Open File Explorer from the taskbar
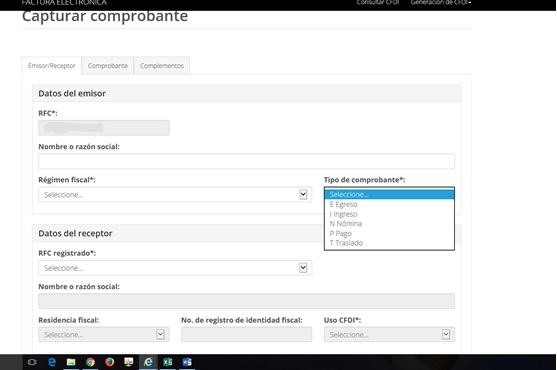557x370 pixels. [71, 362]
